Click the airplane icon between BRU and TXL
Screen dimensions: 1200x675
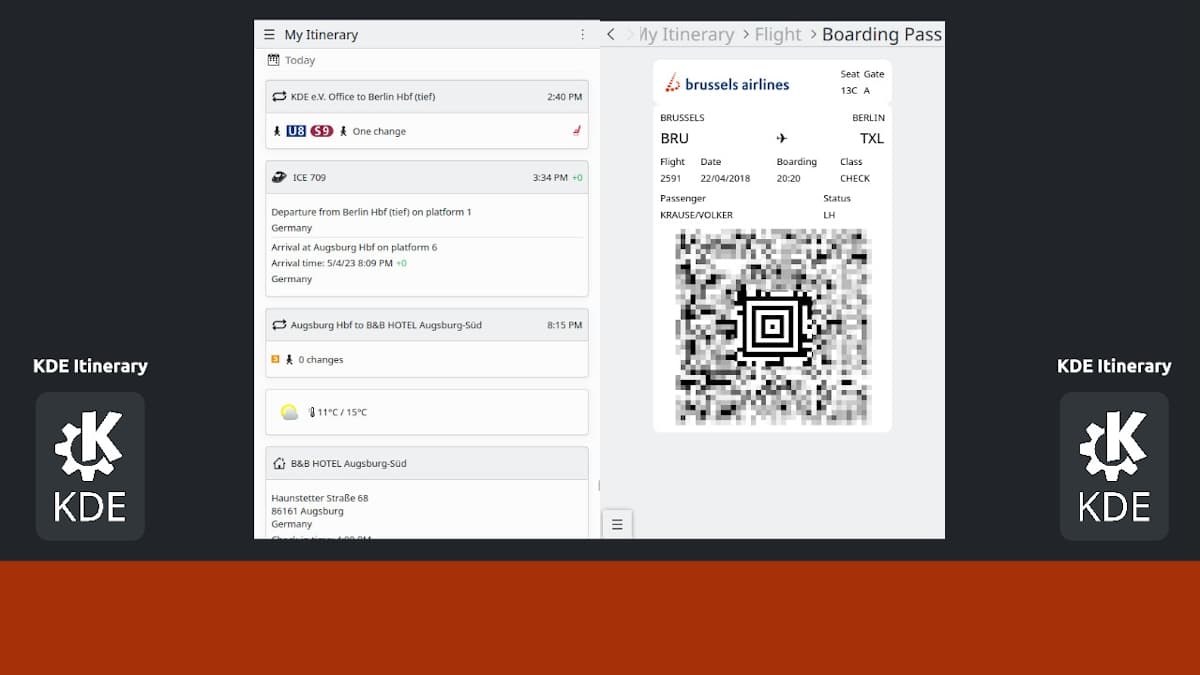(782, 138)
